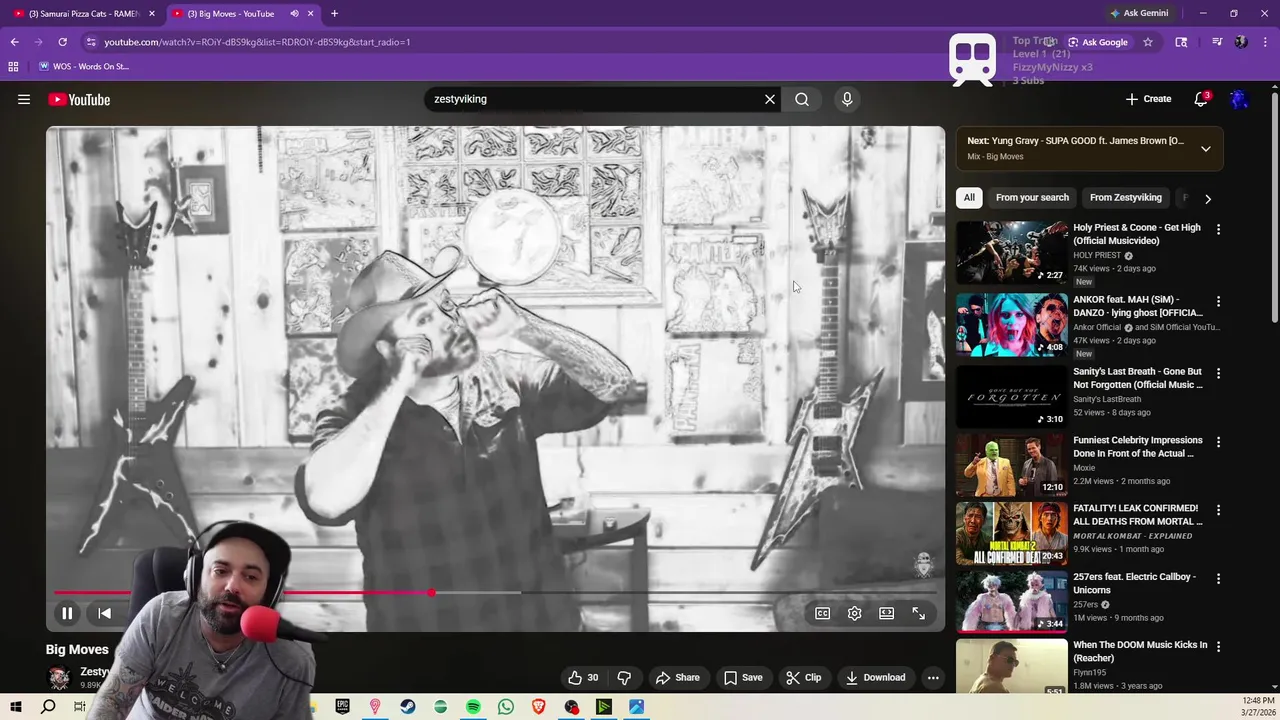Open a new browser tab

click(x=334, y=13)
